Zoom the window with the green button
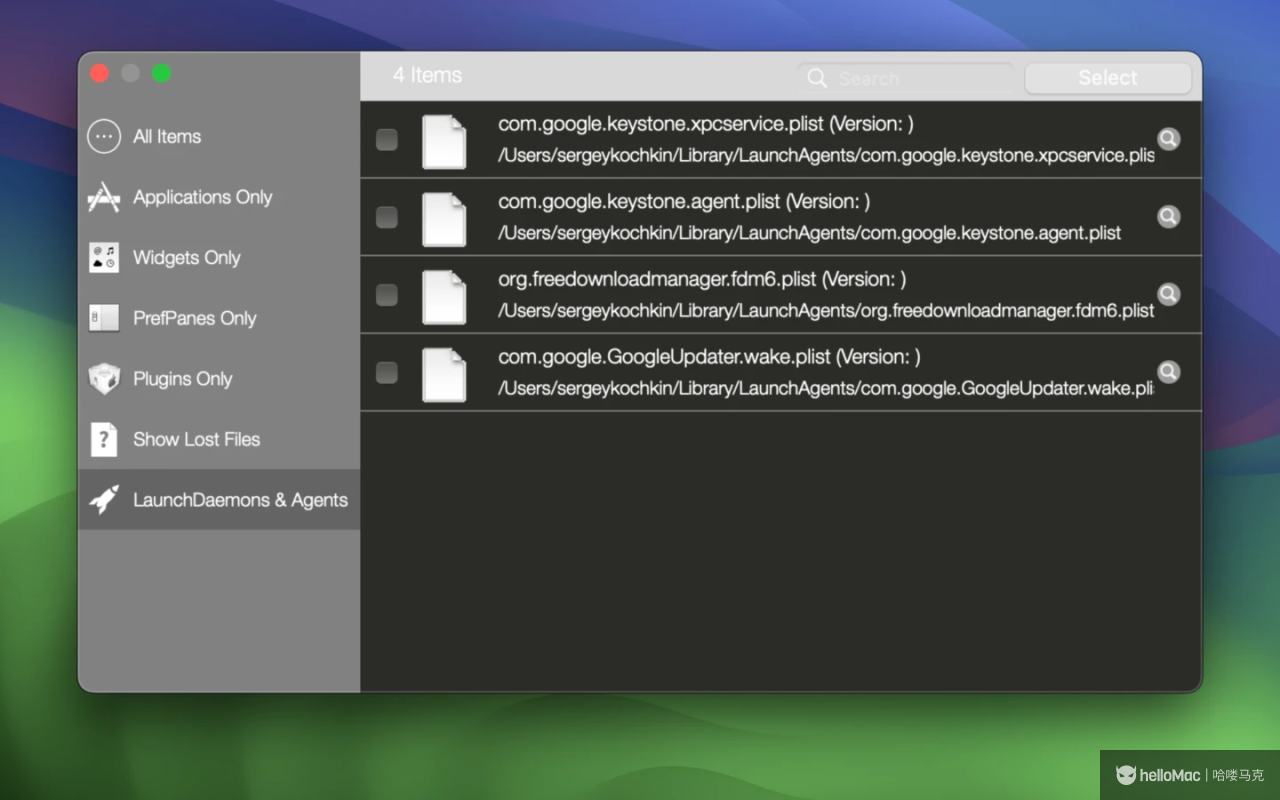 pyautogui.click(x=161, y=73)
